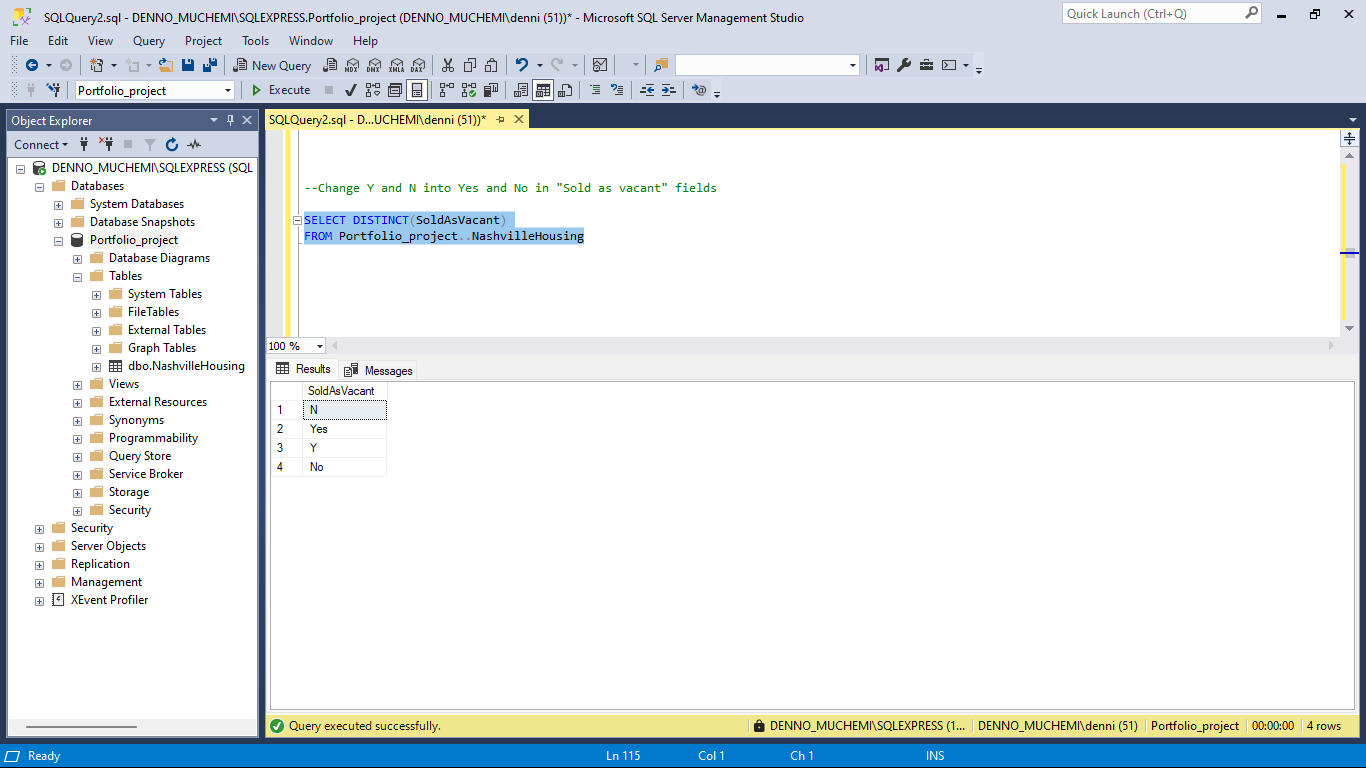Expand the Programmability folder node
Image resolution: width=1366 pixels, height=768 pixels.
click(77, 438)
